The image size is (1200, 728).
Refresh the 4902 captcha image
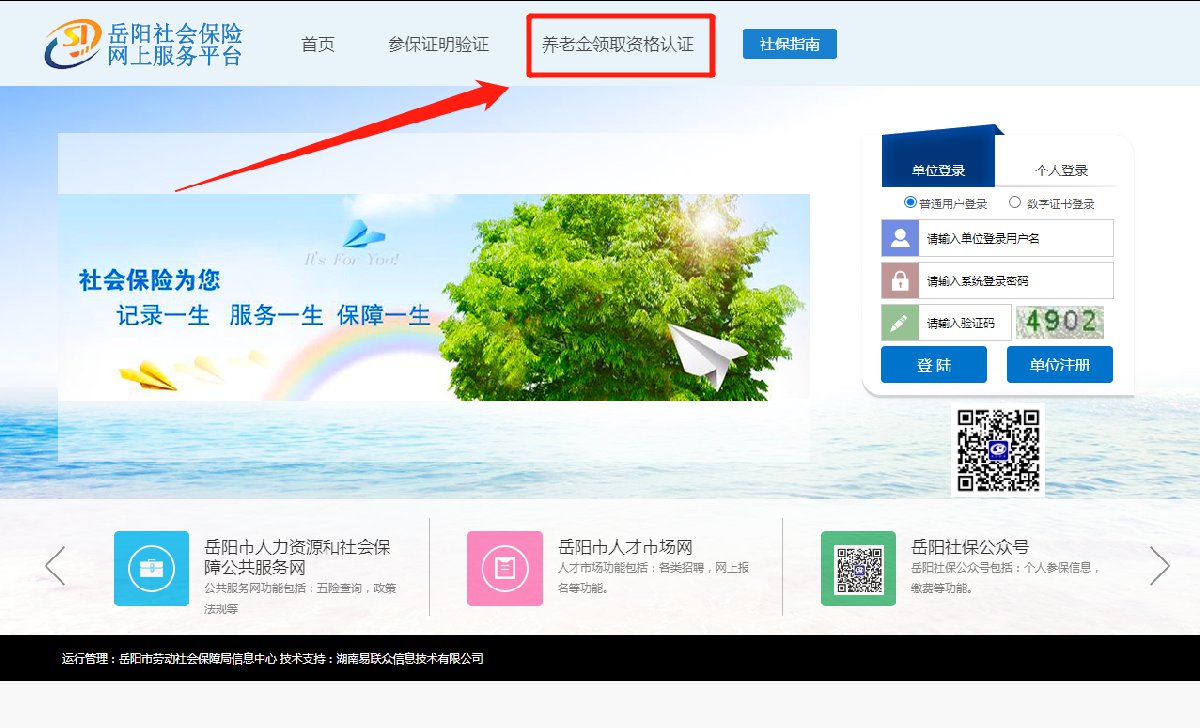(x=1060, y=322)
